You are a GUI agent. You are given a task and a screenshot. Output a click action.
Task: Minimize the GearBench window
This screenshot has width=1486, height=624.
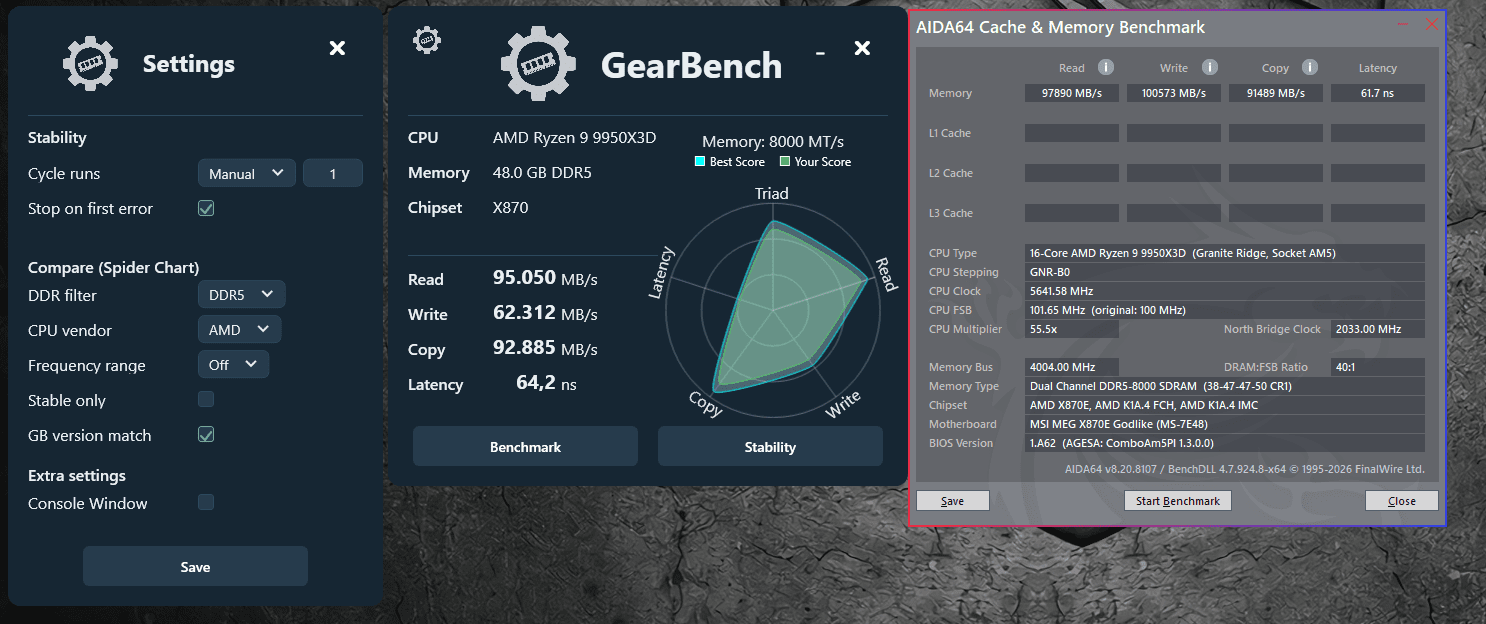820,52
